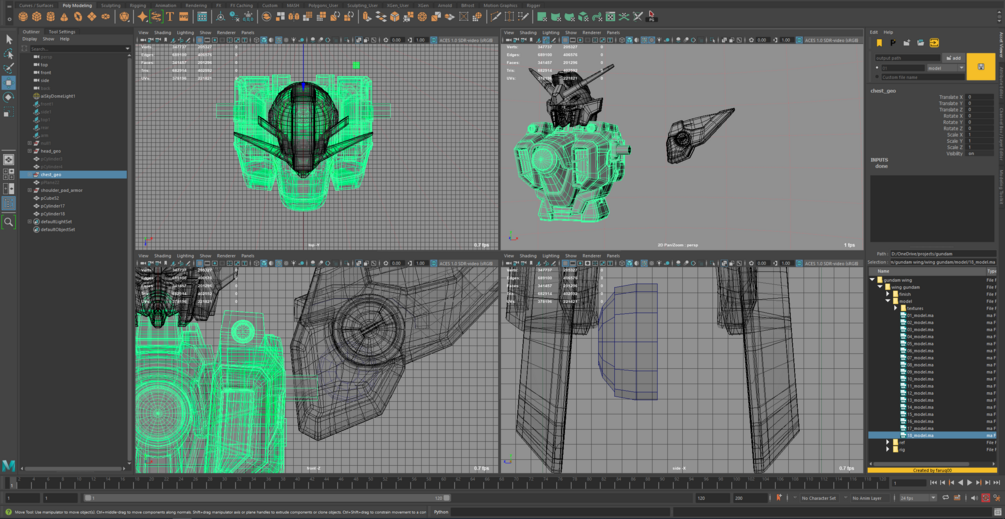Open the Asset Viewer Edit menu

pyautogui.click(x=874, y=32)
